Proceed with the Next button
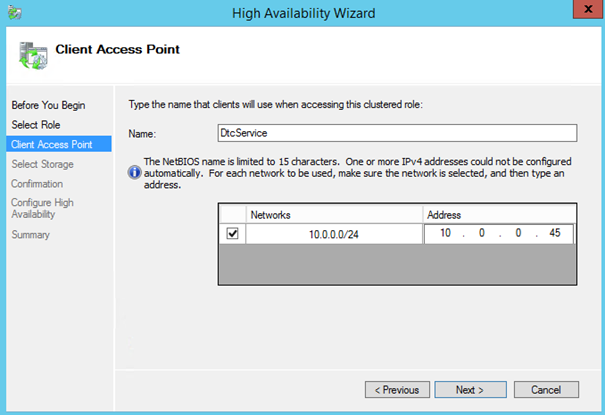The image size is (605, 415). (468, 389)
